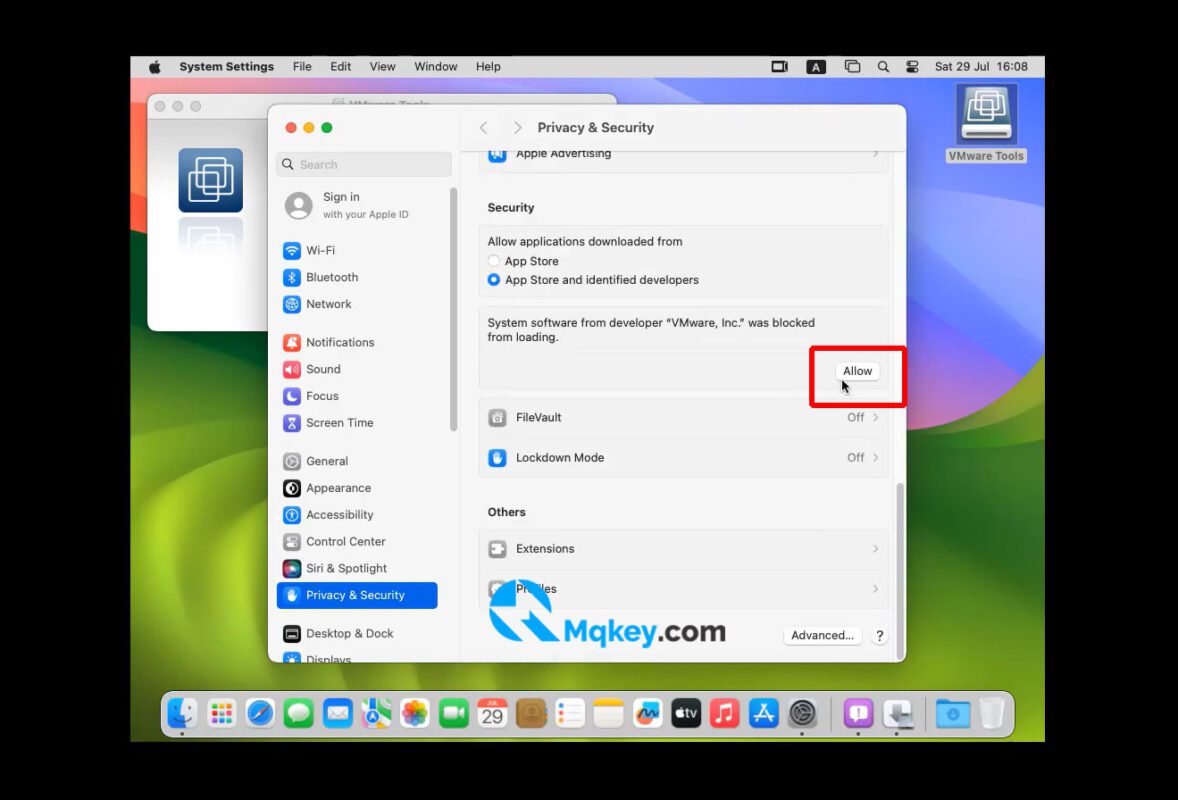Viewport: 1178px width, 800px height.
Task: Open the Apple menu
Action: click(x=155, y=67)
